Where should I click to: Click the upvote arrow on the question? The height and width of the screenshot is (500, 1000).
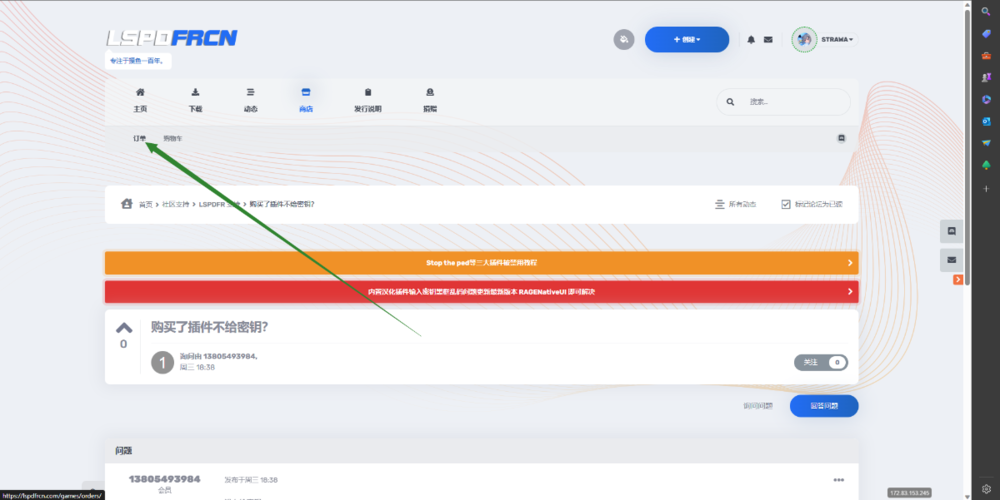pos(123,327)
